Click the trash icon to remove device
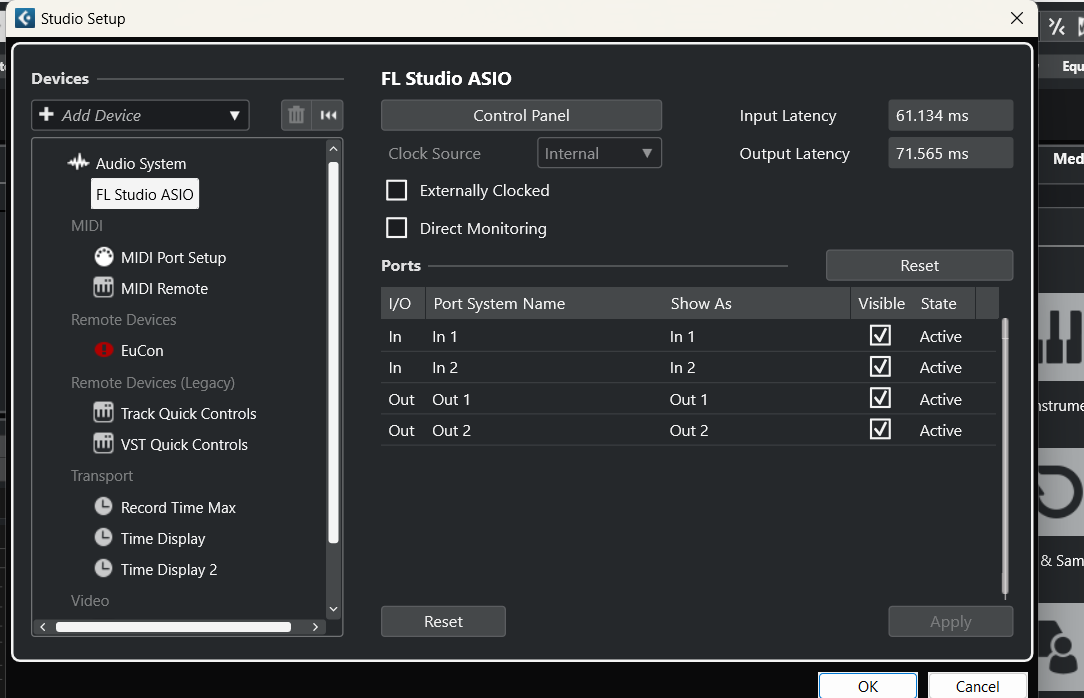The height and width of the screenshot is (698, 1084). click(296, 115)
